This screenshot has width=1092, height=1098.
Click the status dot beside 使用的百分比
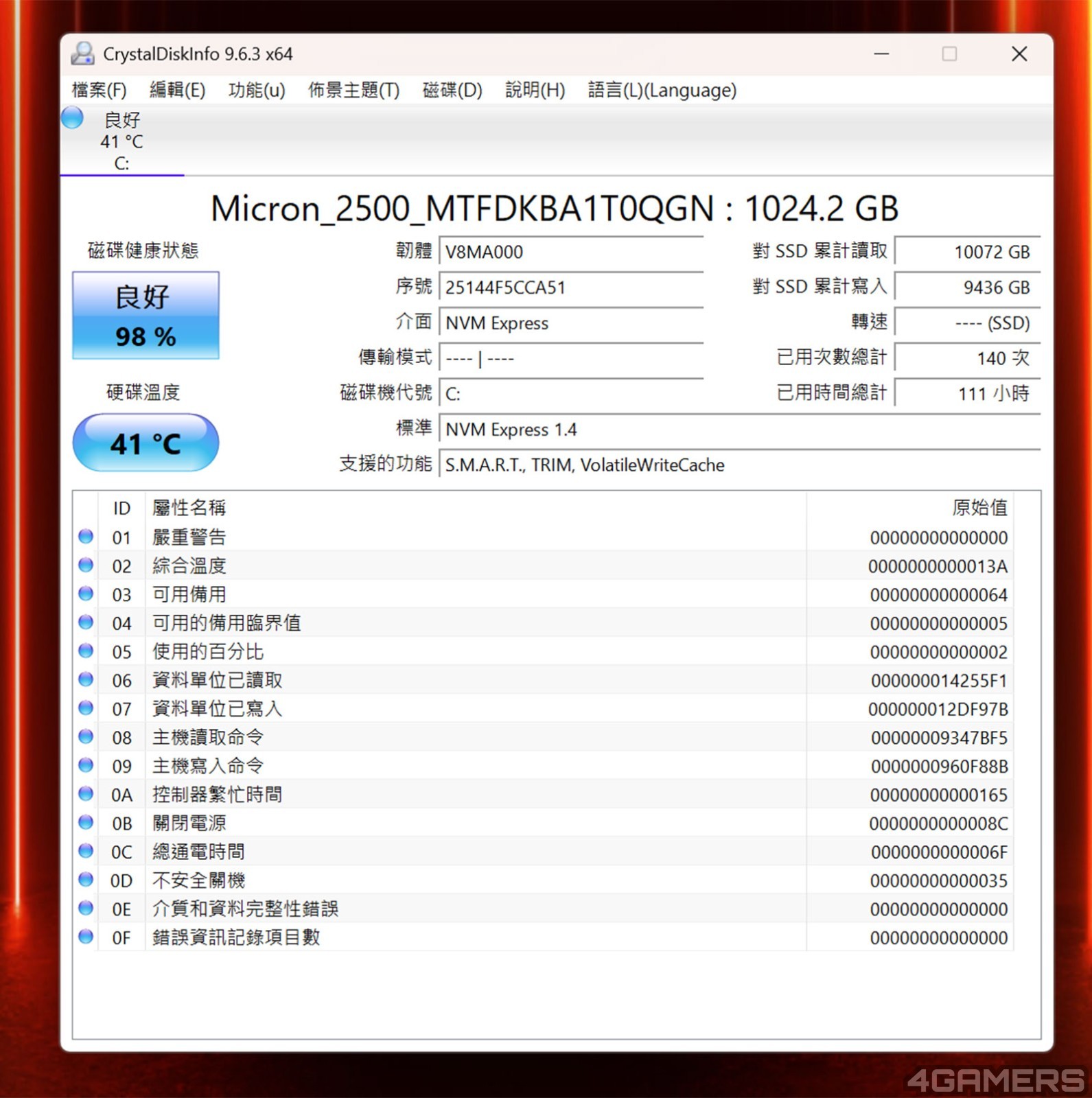click(x=86, y=651)
